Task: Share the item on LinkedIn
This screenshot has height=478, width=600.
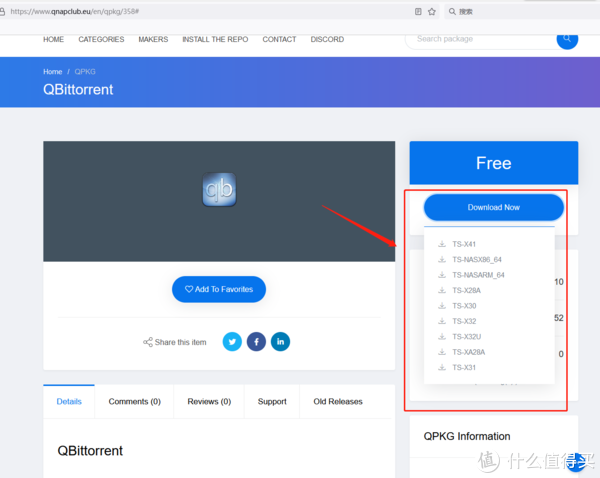Action: point(280,341)
